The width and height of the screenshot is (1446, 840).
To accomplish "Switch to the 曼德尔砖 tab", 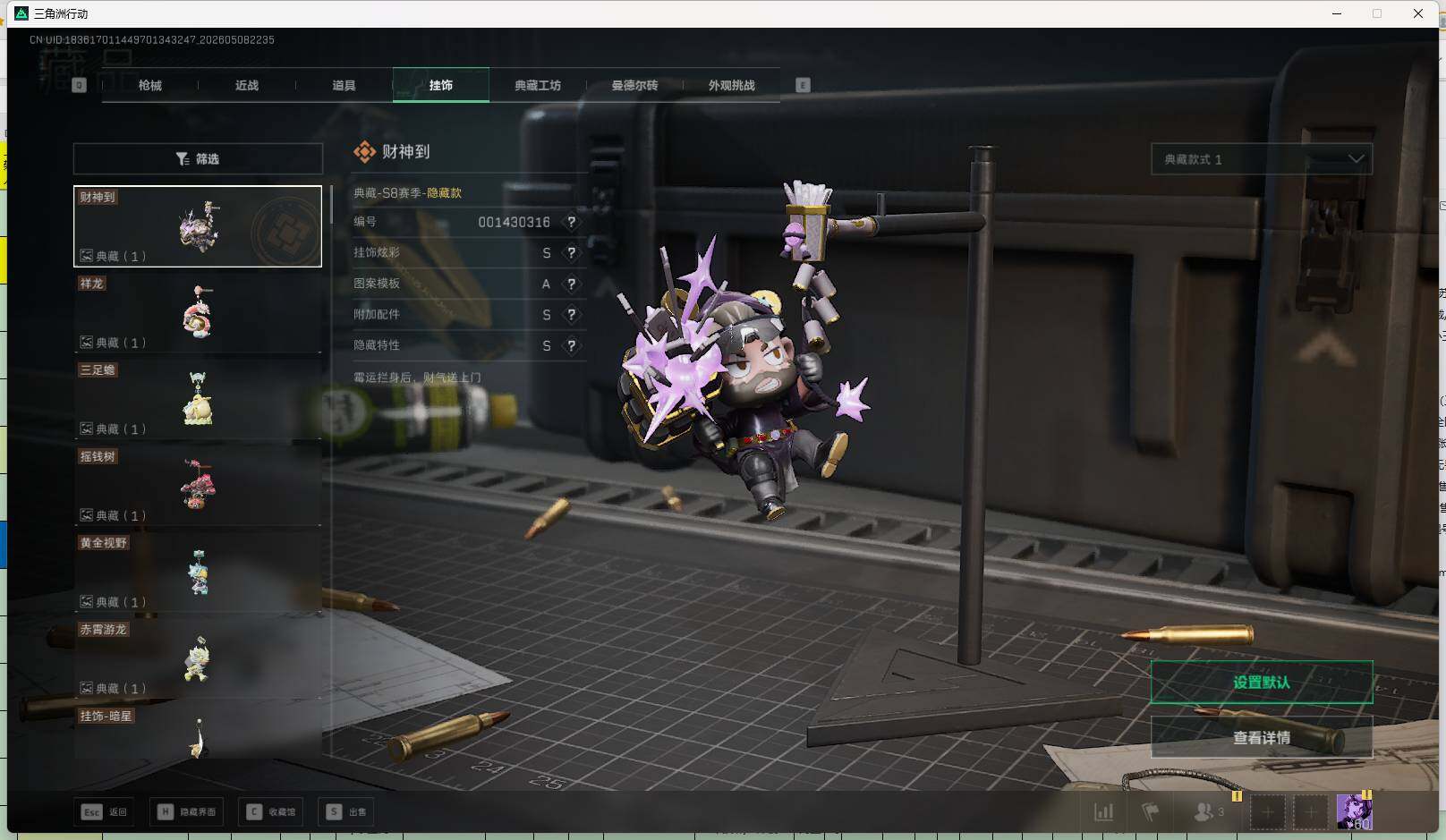I will tap(634, 85).
